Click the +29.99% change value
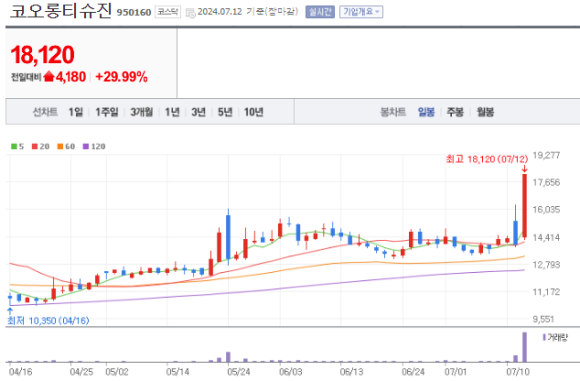This screenshot has height=381, width=580. click(121, 77)
